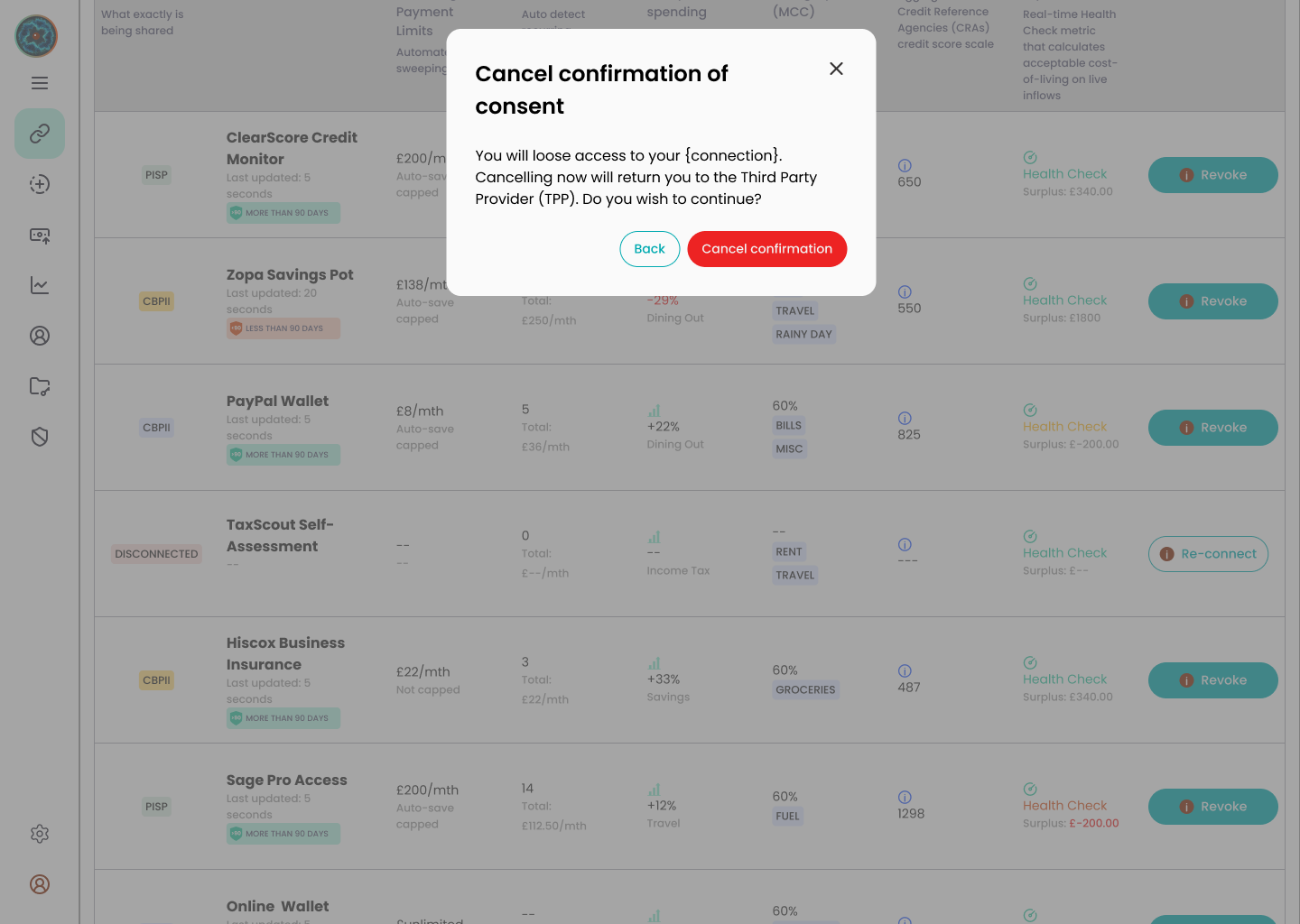Click the red Cancel confirmation button
Viewport: 1300px width, 924px height.
766,249
